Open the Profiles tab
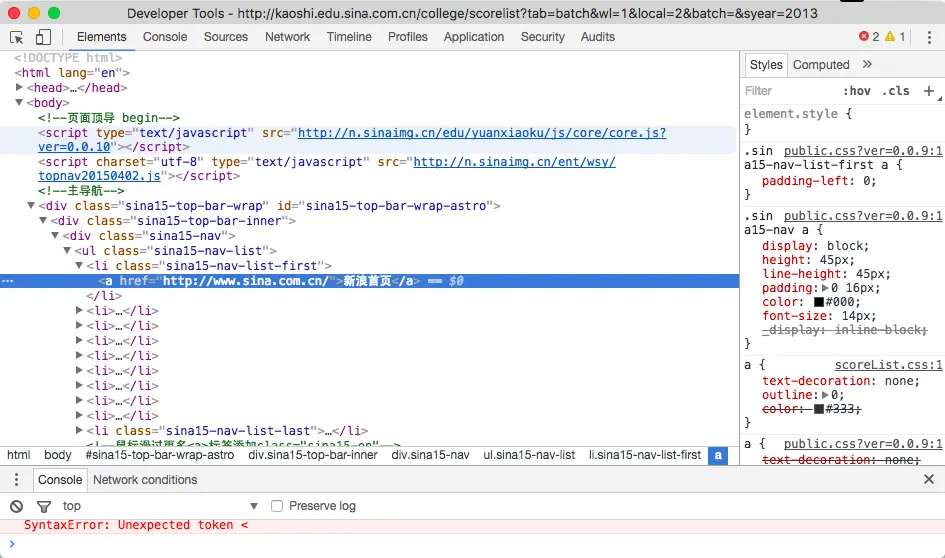 coord(407,37)
